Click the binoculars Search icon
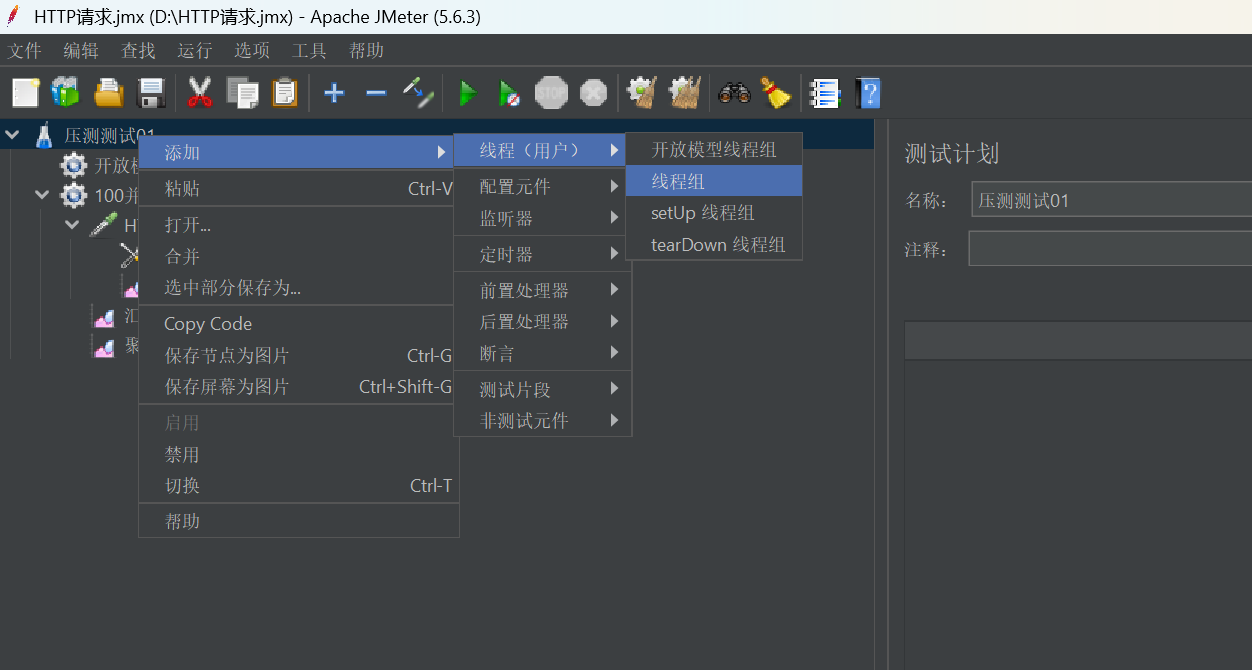1252x670 pixels. pyautogui.click(x=734, y=93)
